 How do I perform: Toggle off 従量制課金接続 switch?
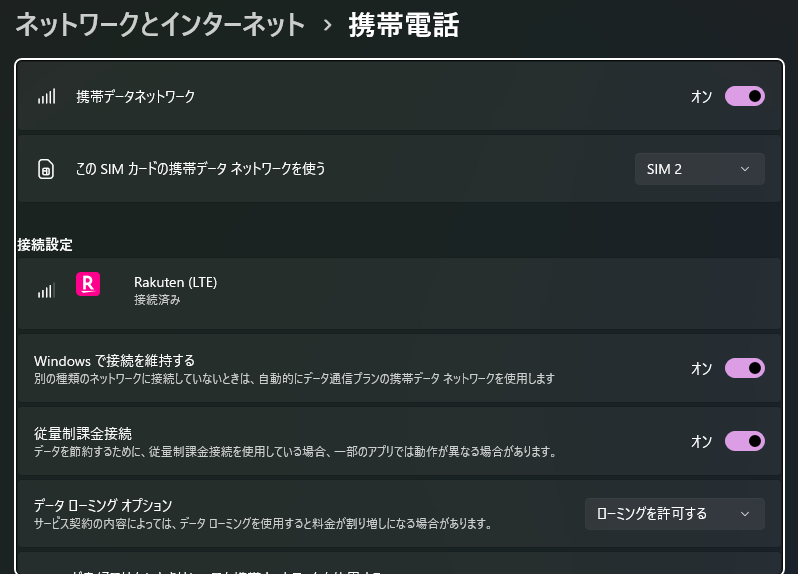click(744, 441)
